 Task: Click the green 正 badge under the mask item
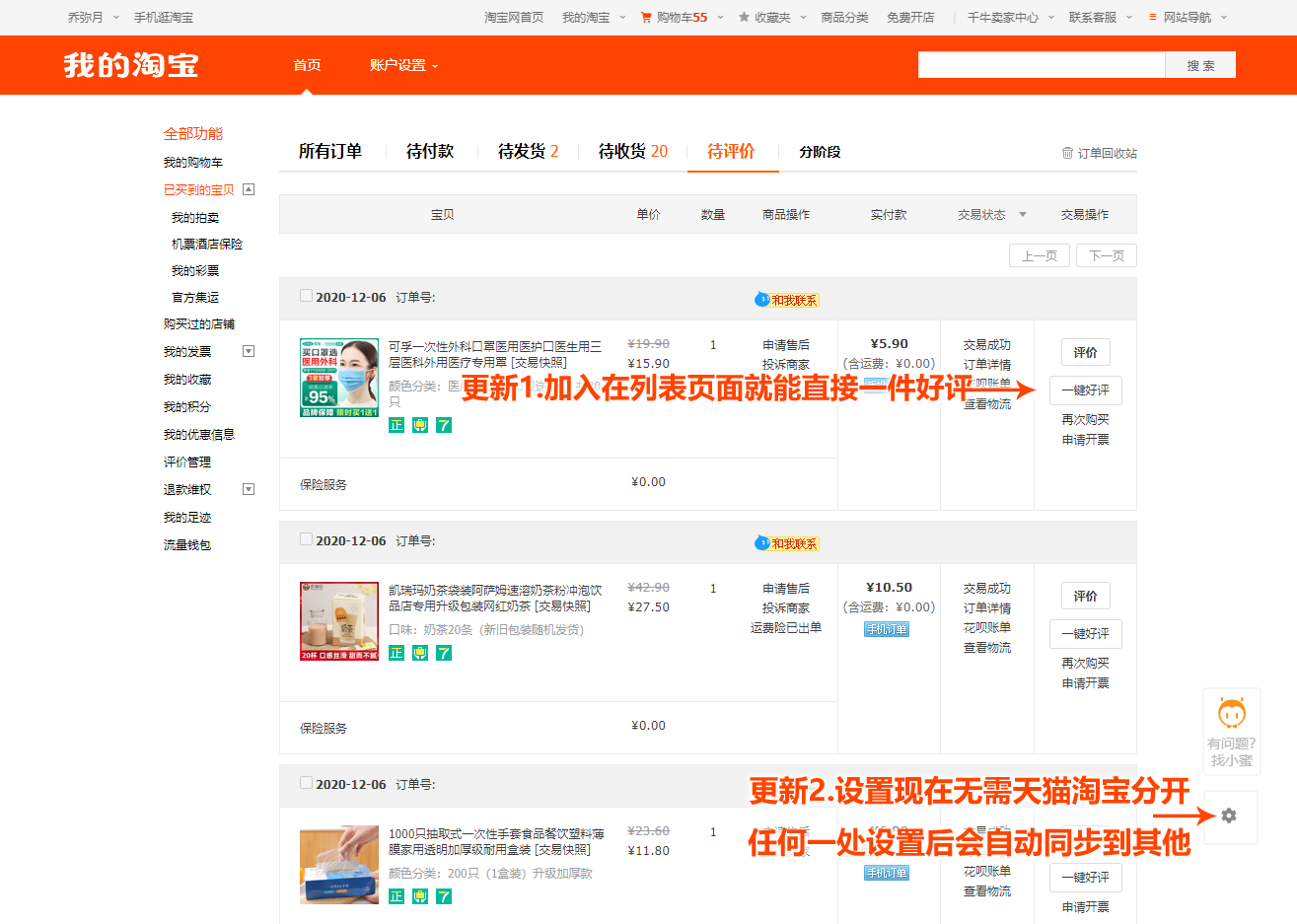[396, 425]
